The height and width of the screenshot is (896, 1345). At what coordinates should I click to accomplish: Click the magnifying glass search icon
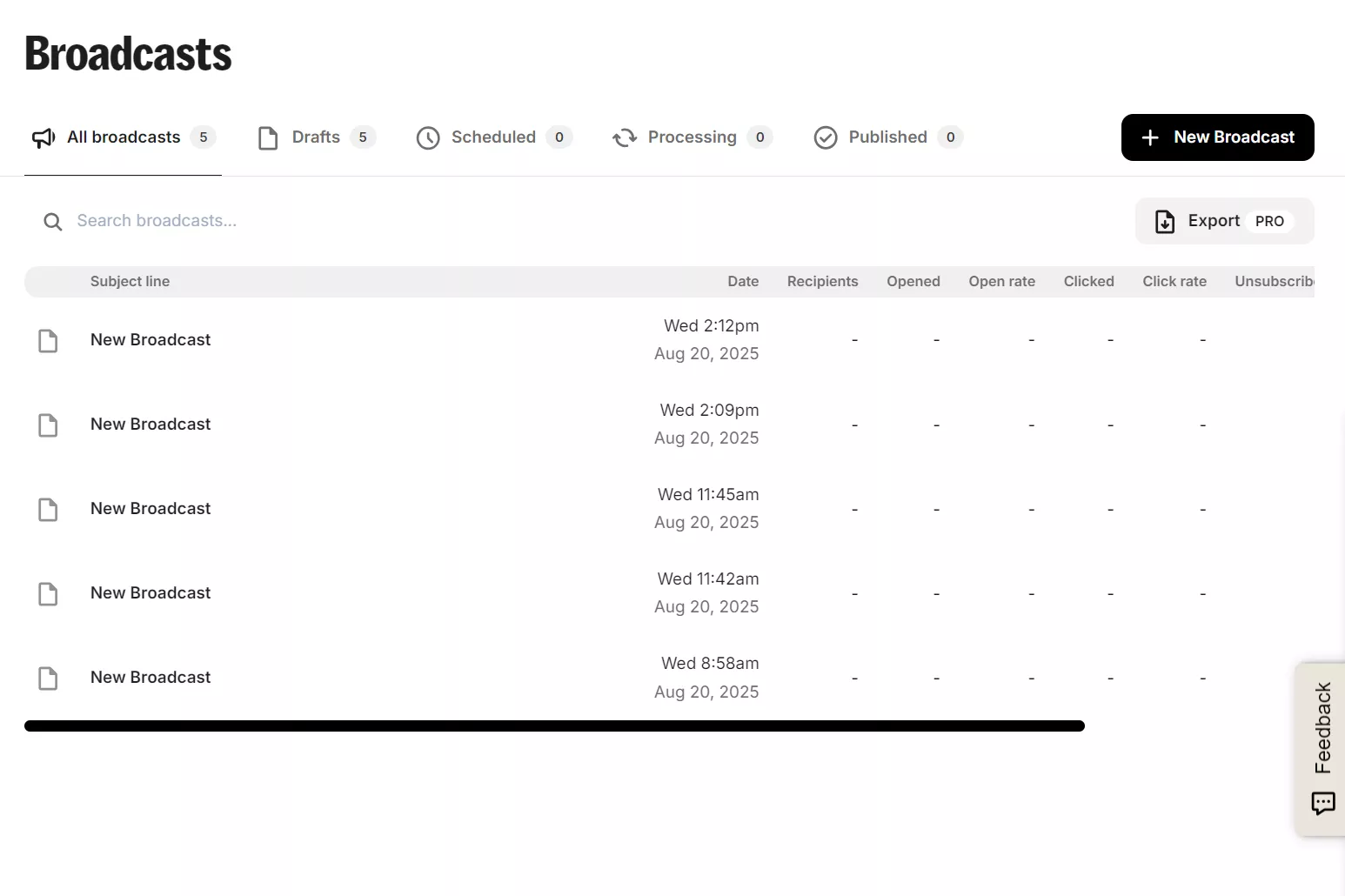tap(53, 222)
